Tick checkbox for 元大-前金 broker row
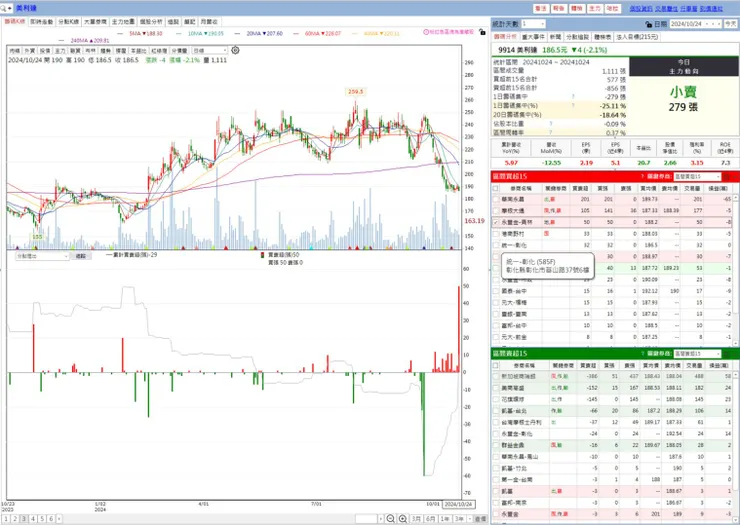740x525 pixels. 496,337
